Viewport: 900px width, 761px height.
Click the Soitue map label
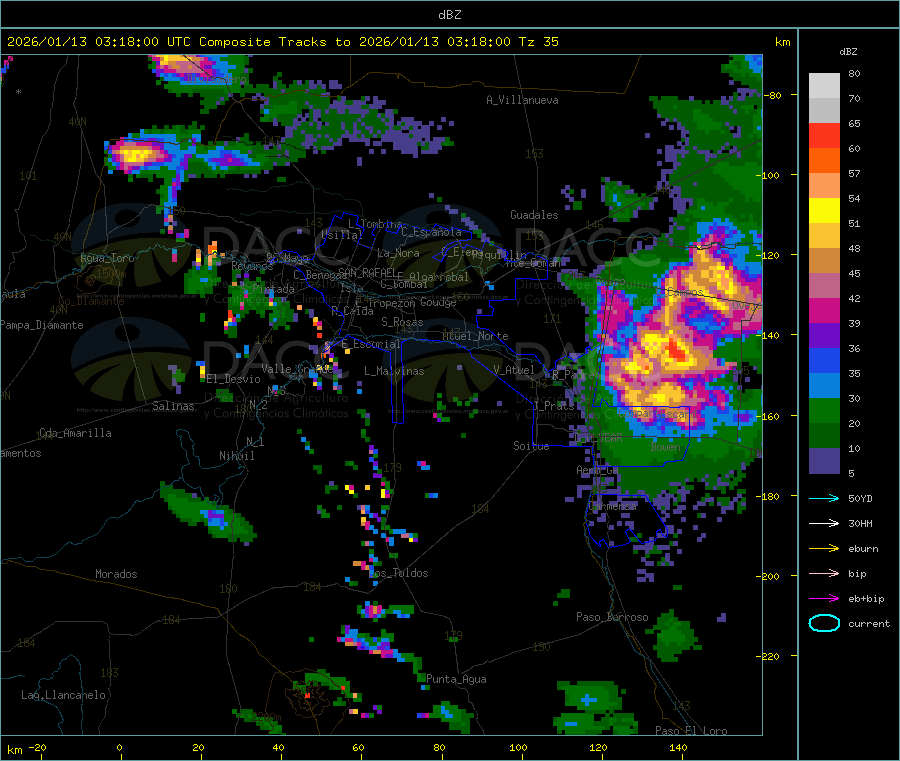point(531,446)
